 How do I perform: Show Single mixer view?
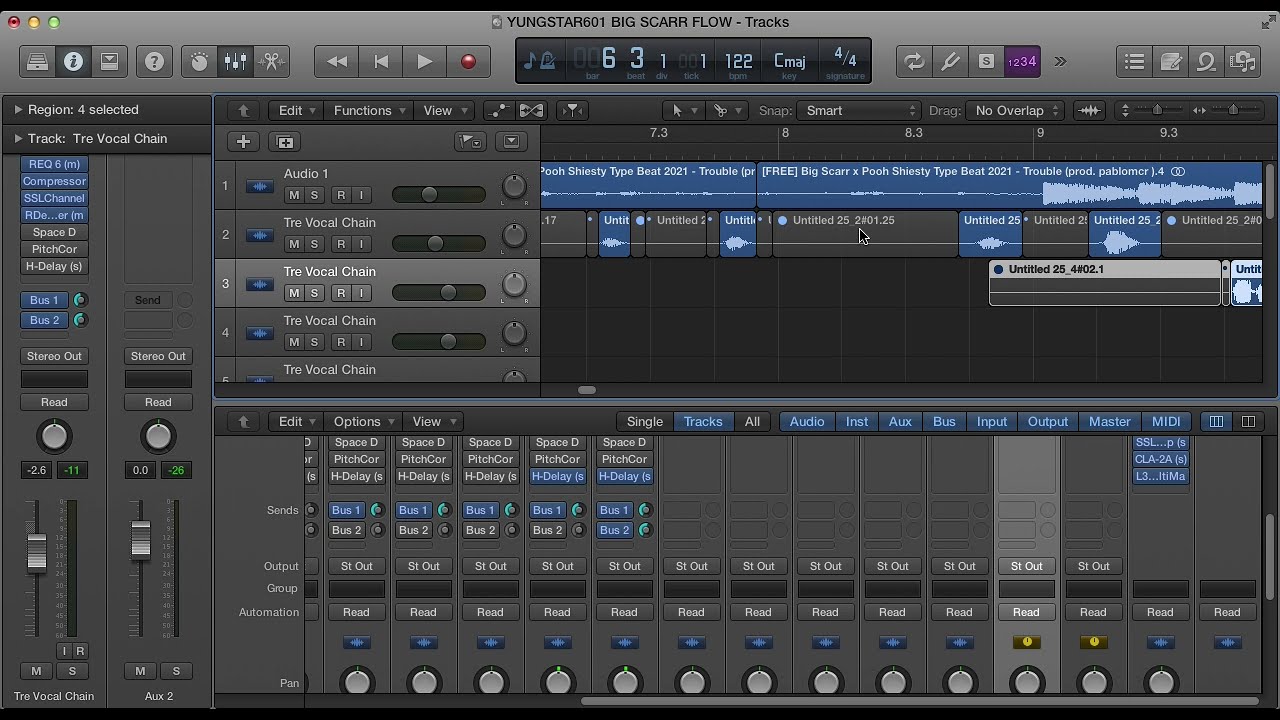coord(645,422)
